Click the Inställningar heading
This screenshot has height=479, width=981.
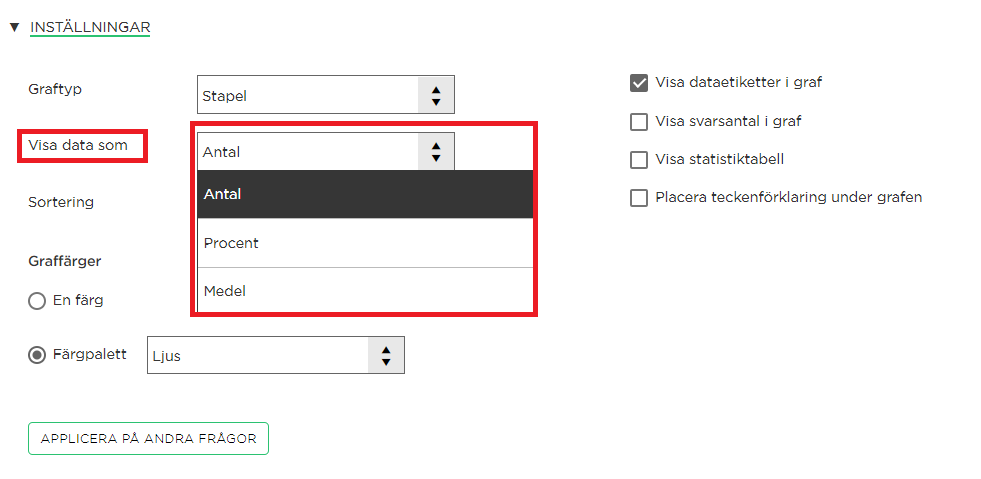point(90,28)
